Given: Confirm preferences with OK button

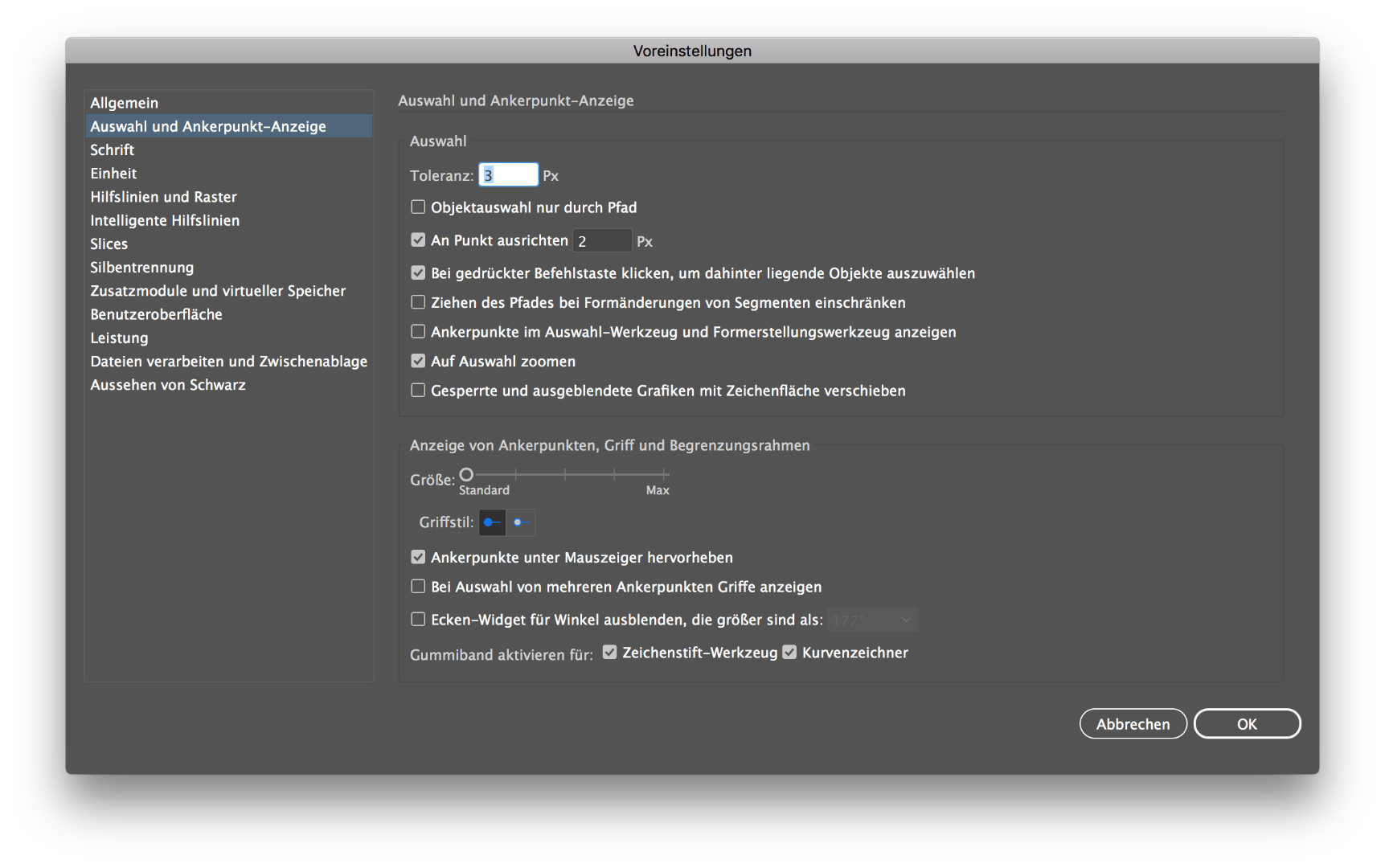Looking at the screenshot, I should tap(1247, 723).
